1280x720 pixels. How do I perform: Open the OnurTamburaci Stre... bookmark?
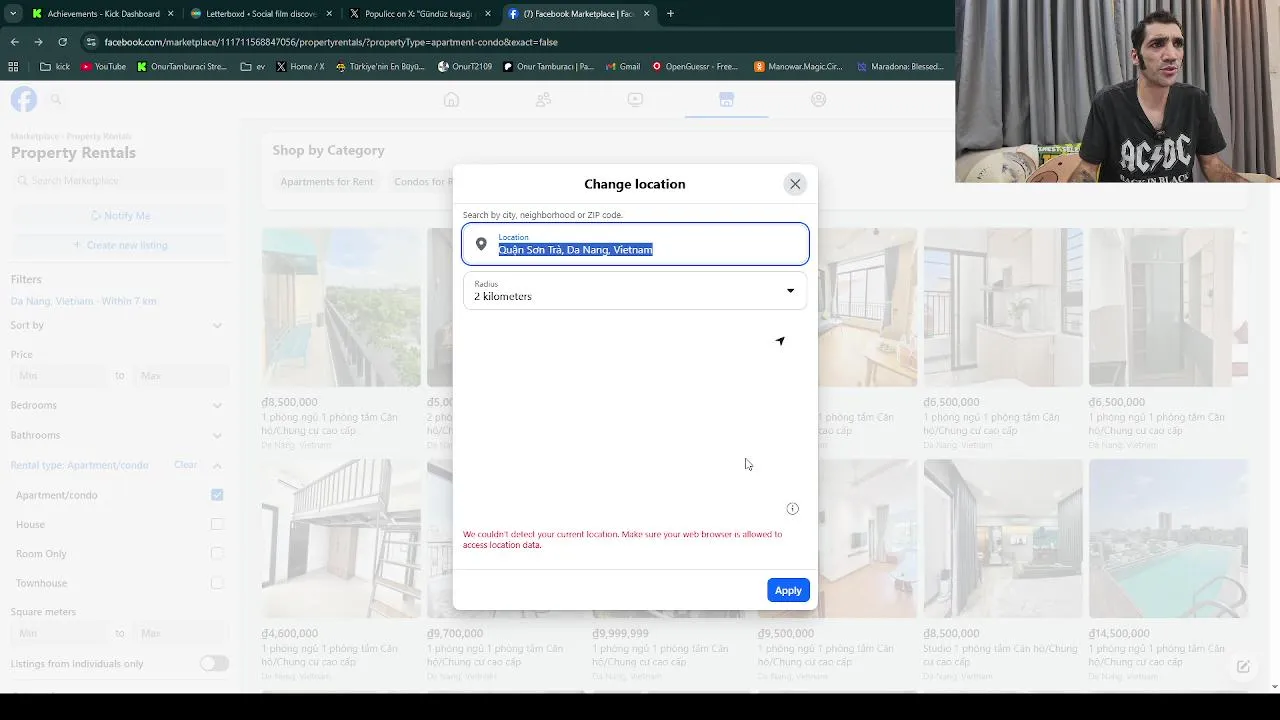[182, 67]
